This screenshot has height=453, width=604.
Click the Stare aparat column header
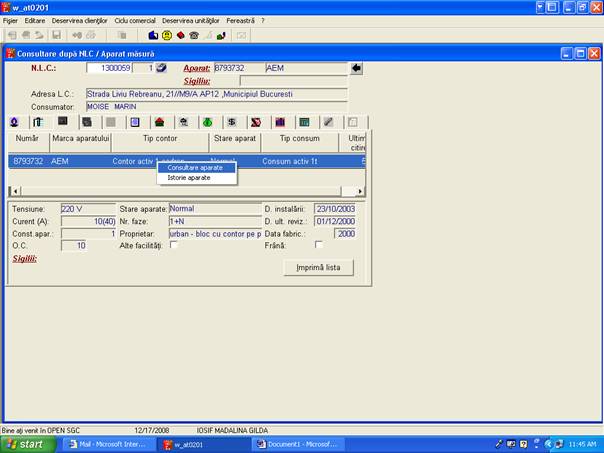[235, 143]
